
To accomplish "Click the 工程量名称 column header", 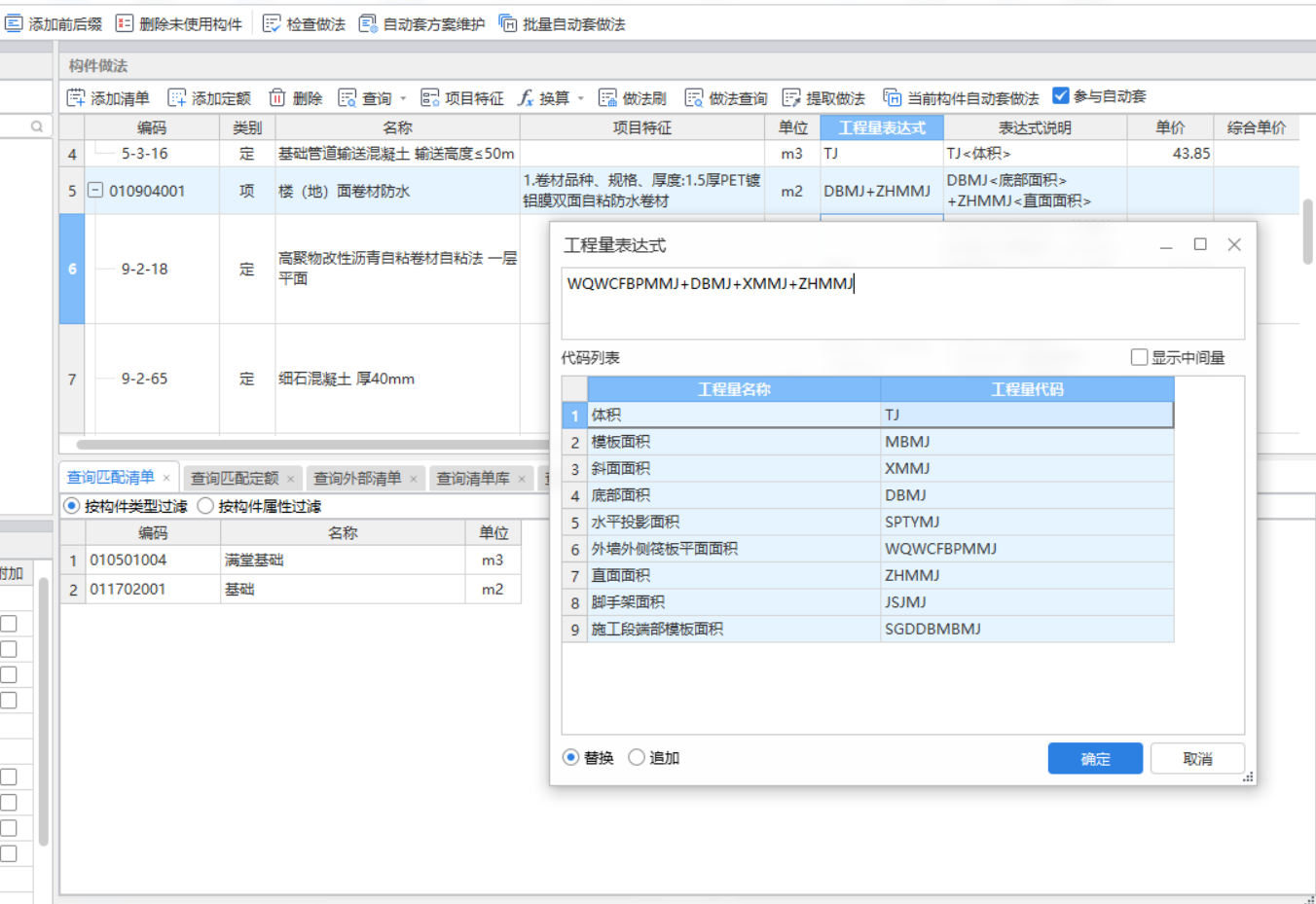I will point(734,389).
